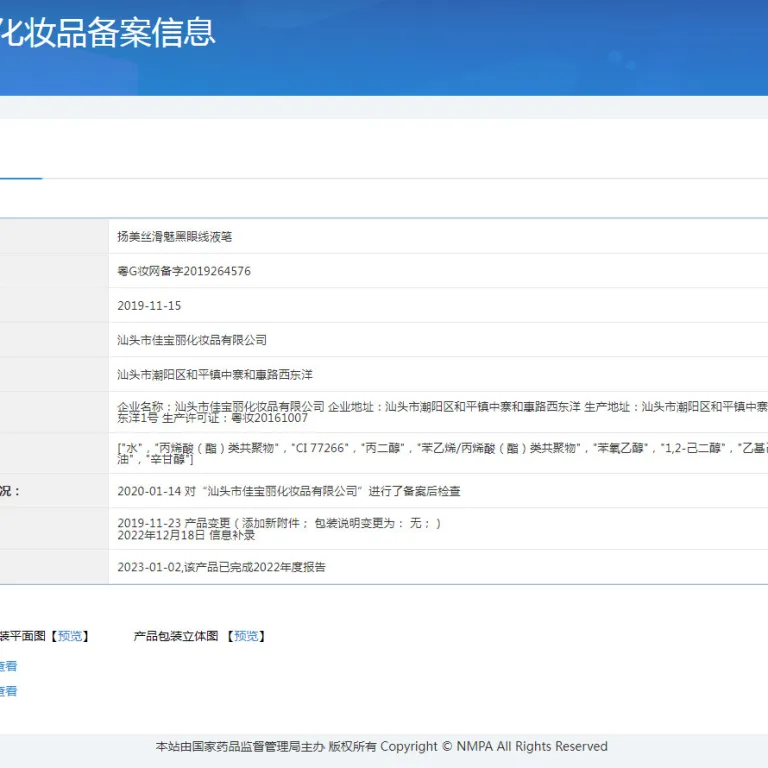The image size is (768, 768).
Task: Select the 化妆品备案信息 page title
Action: pyautogui.click(x=107, y=33)
